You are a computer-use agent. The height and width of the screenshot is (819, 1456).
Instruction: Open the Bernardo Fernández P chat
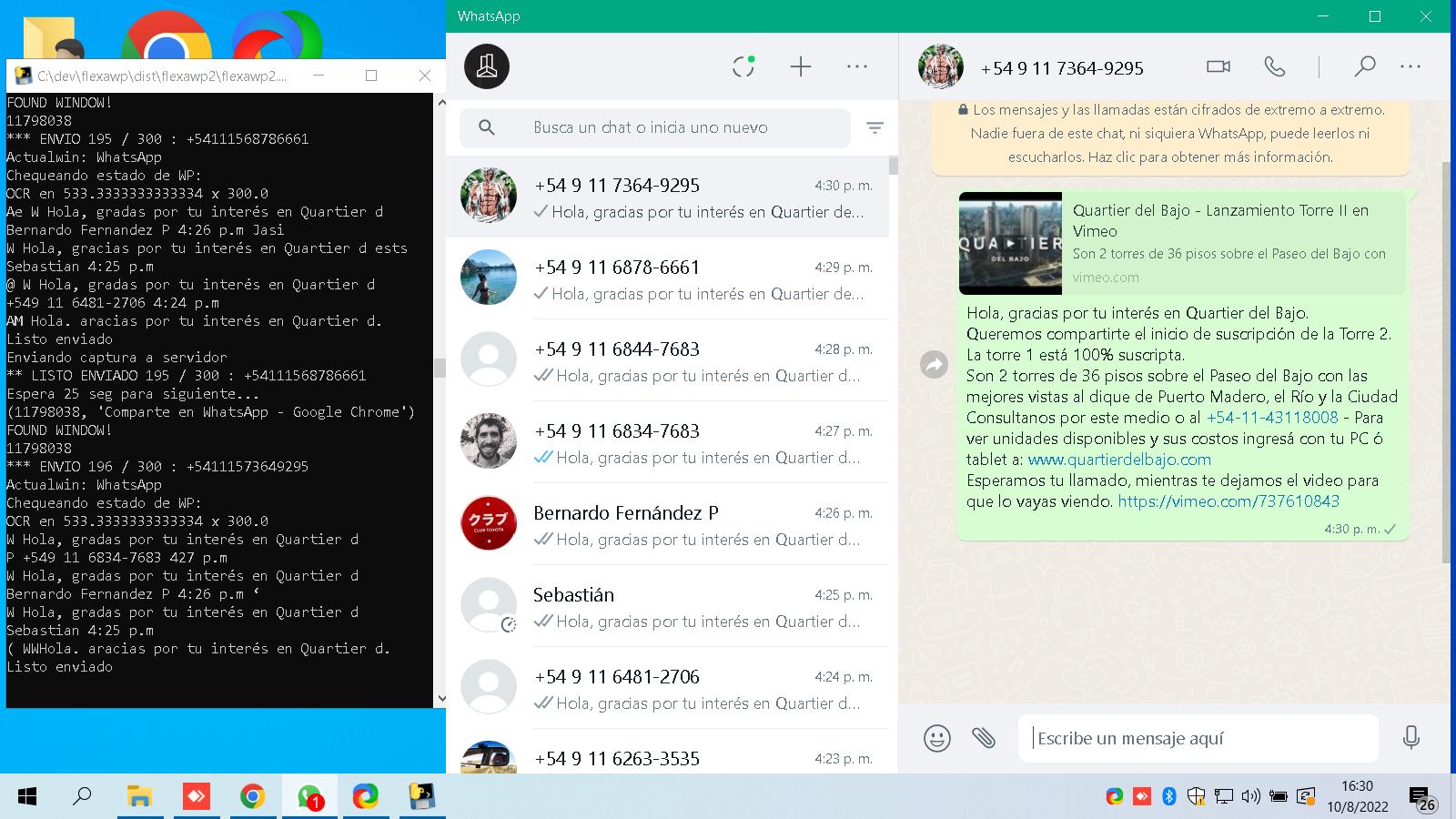pyautogui.click(x=667, y=524)
